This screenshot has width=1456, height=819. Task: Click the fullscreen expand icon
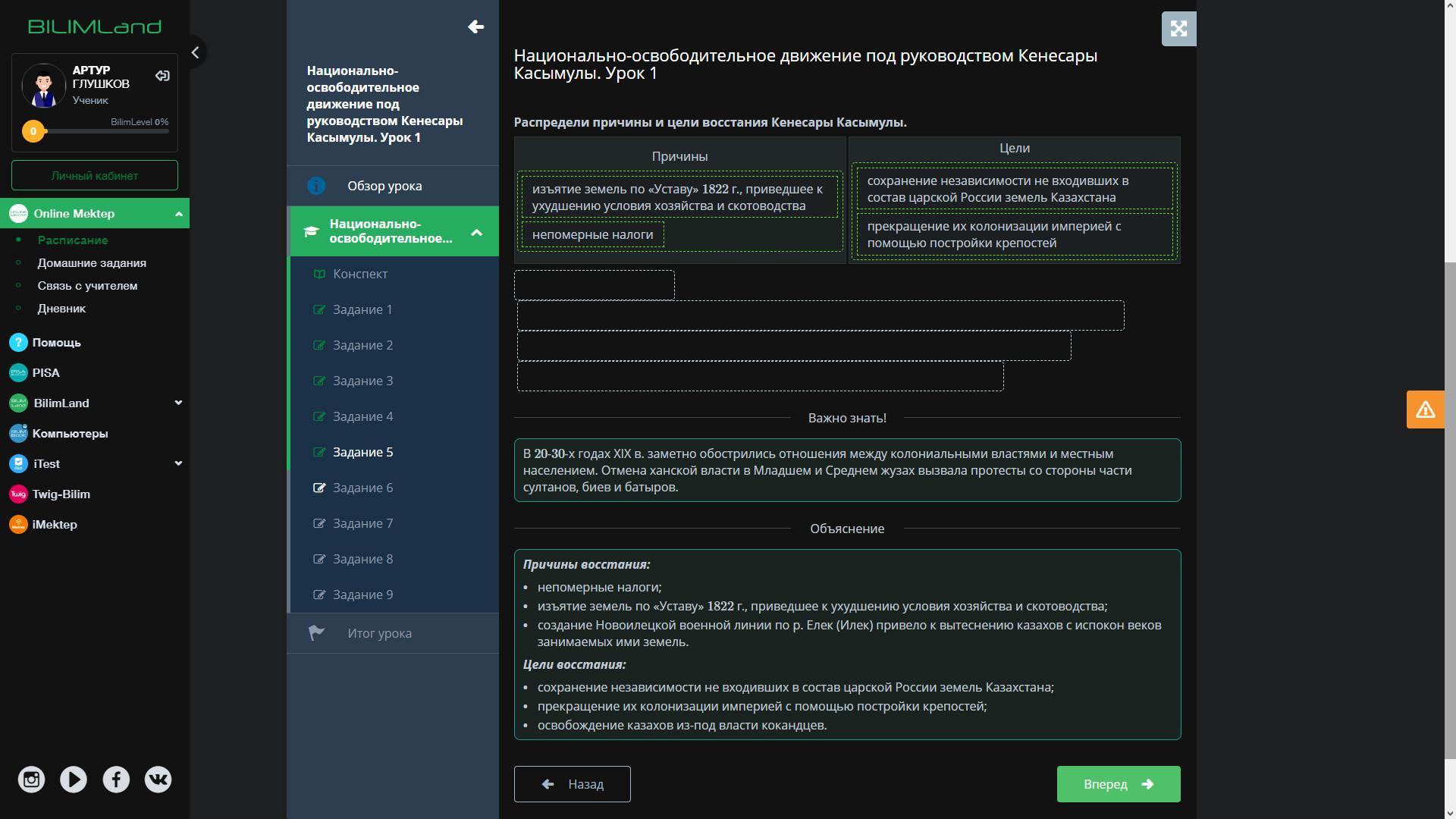pyautogui.click(x=1178, y=29)
